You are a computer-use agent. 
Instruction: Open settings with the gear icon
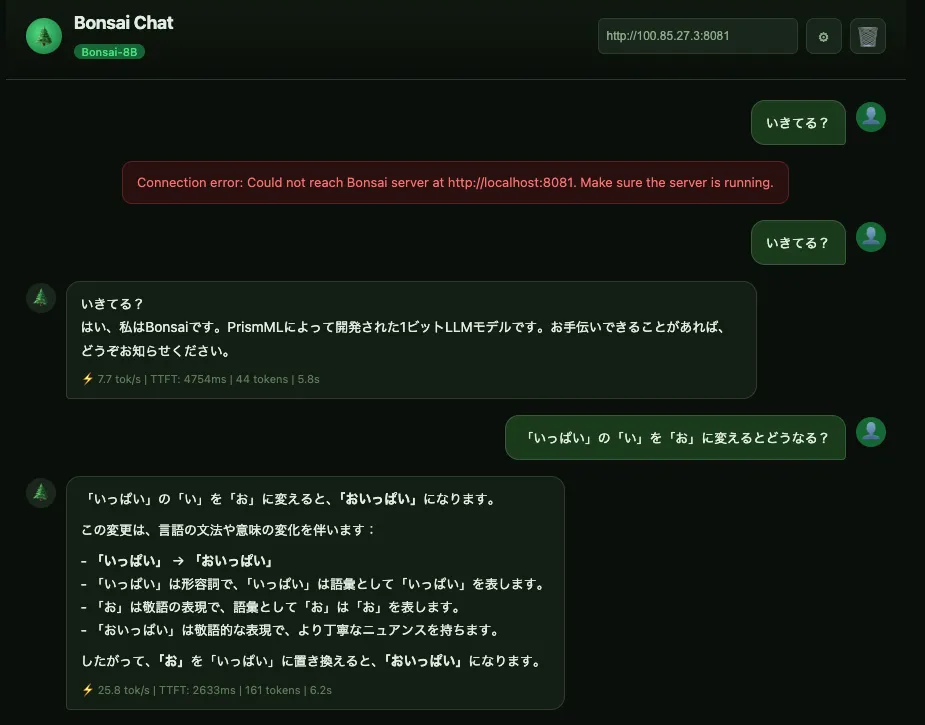tap(823, 36)
